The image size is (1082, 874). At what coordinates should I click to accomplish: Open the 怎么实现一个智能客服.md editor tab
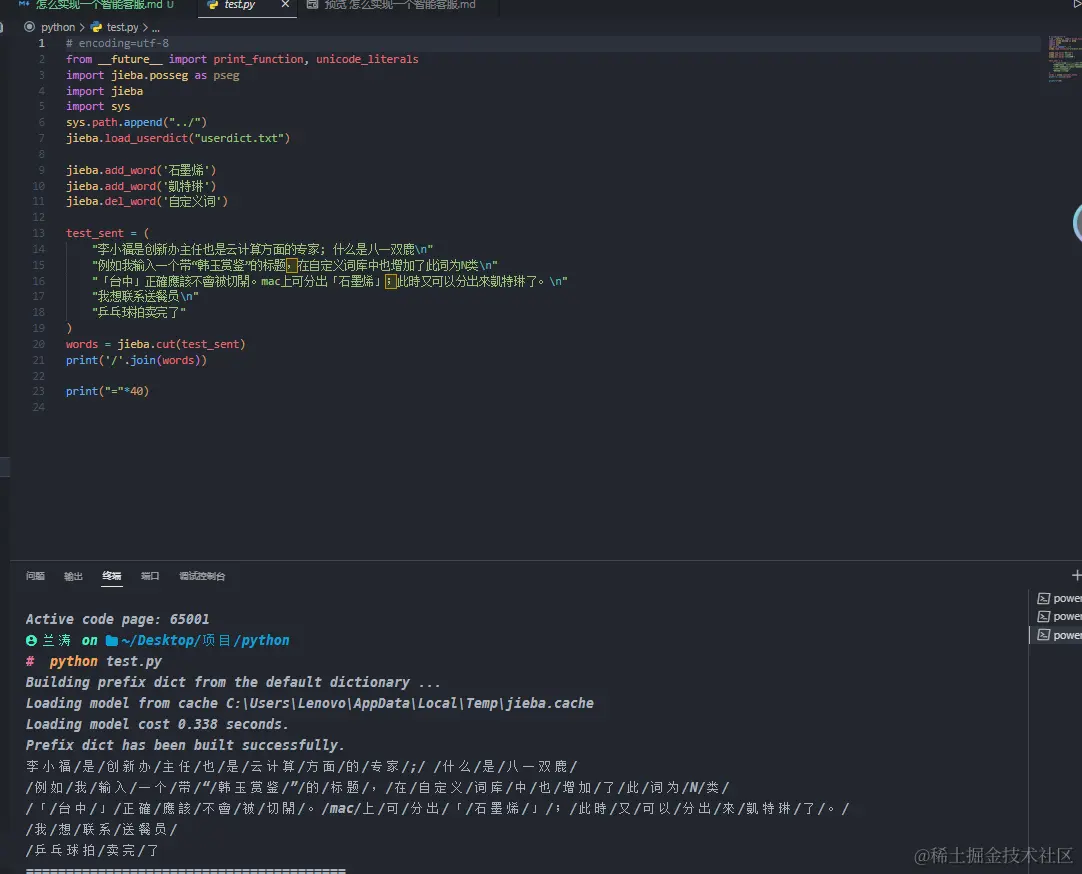pyautogui.click(x=98, y=6)
